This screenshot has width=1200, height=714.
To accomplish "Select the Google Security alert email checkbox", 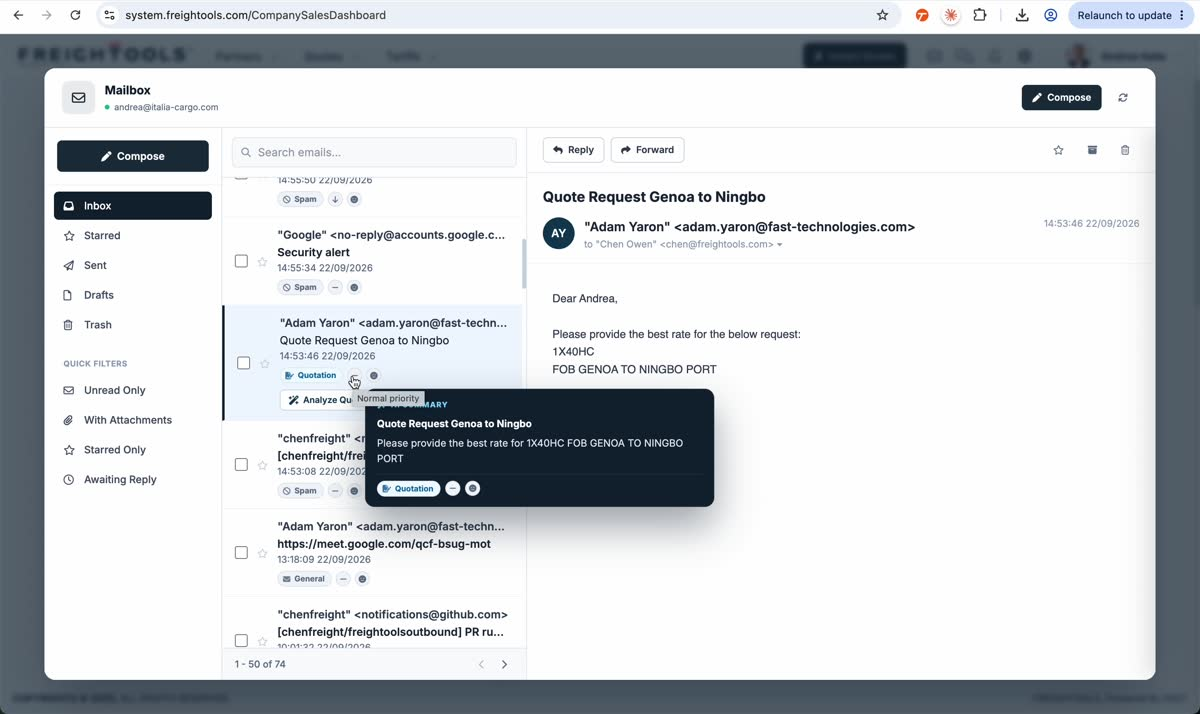I will 241,261.
